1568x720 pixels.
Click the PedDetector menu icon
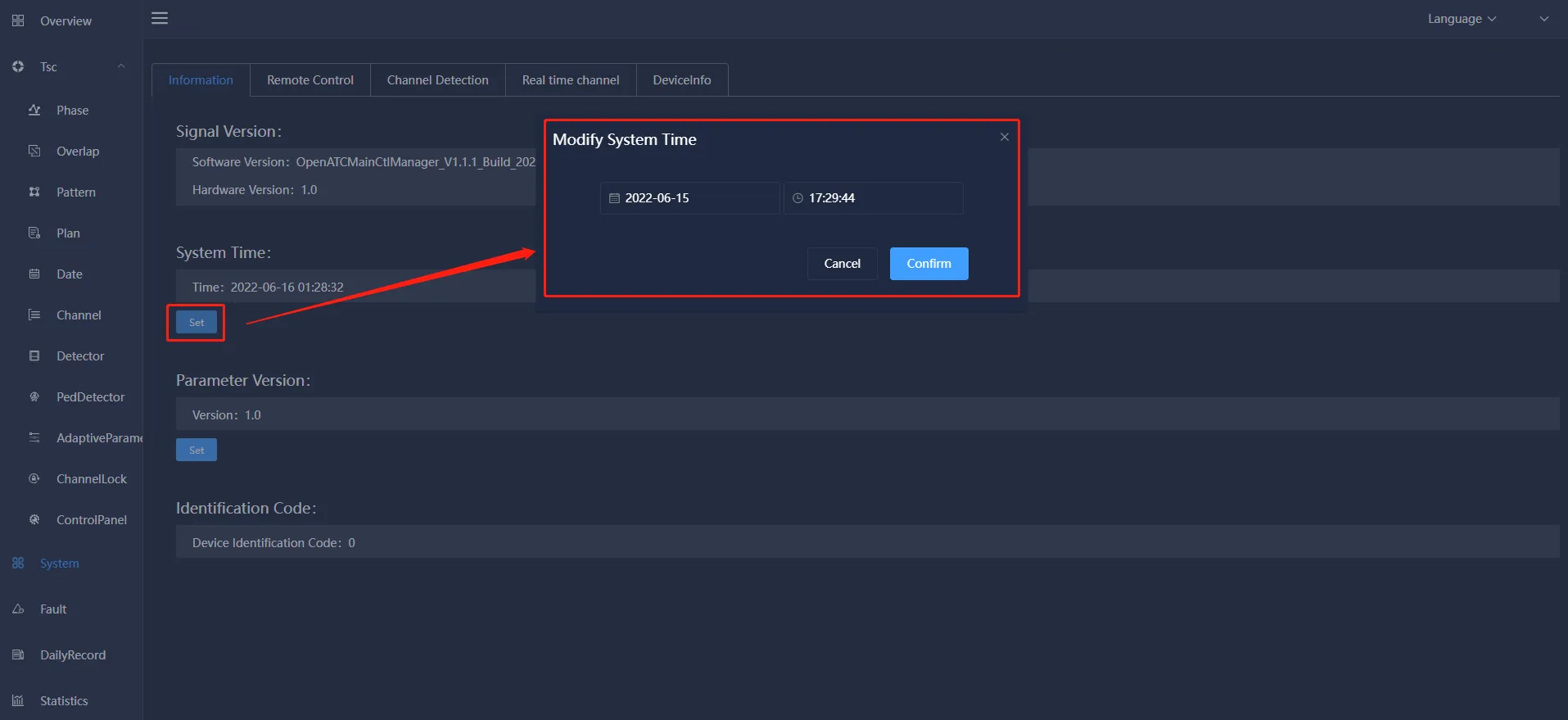pyautogui.click(x=34, y=396)
